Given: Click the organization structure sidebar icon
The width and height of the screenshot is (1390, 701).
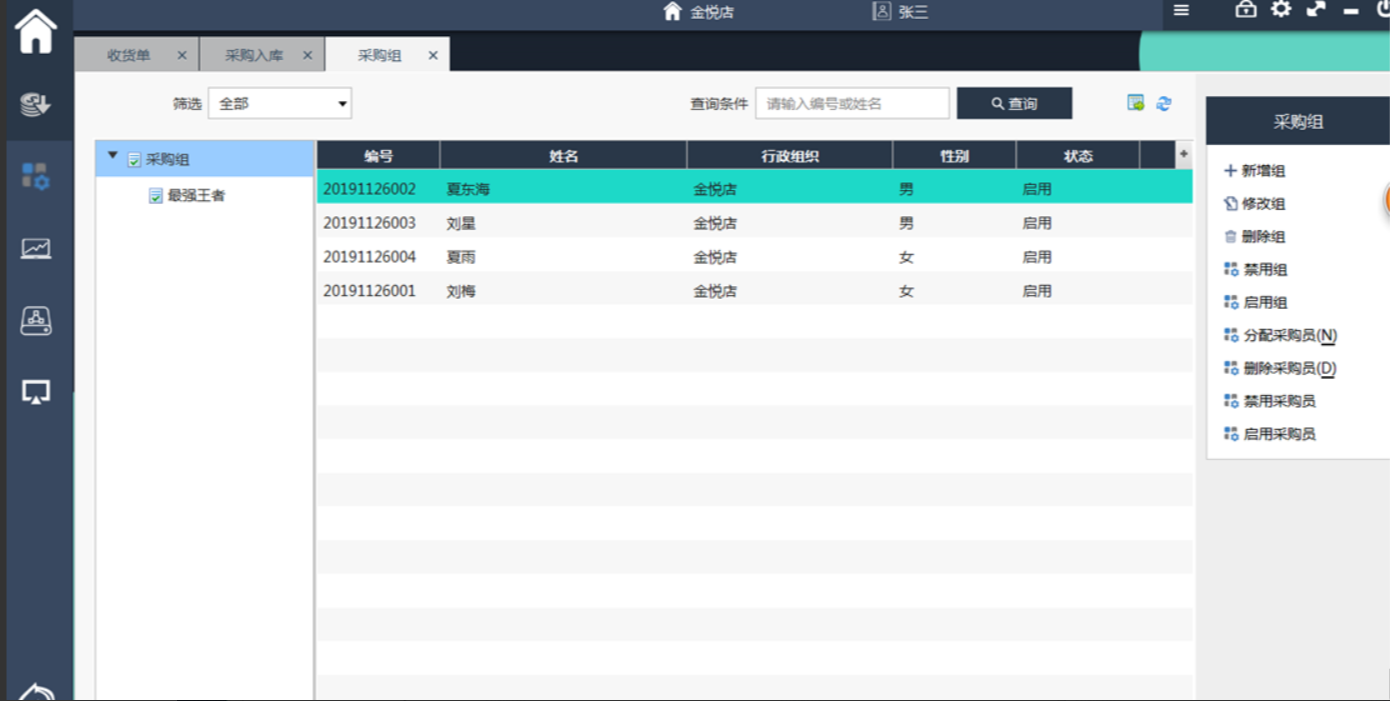Looking at the screenshot, I should click(x=36, y=320).
